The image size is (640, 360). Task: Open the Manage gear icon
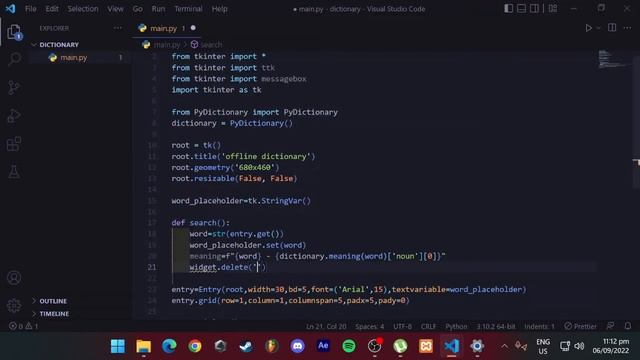14,305
